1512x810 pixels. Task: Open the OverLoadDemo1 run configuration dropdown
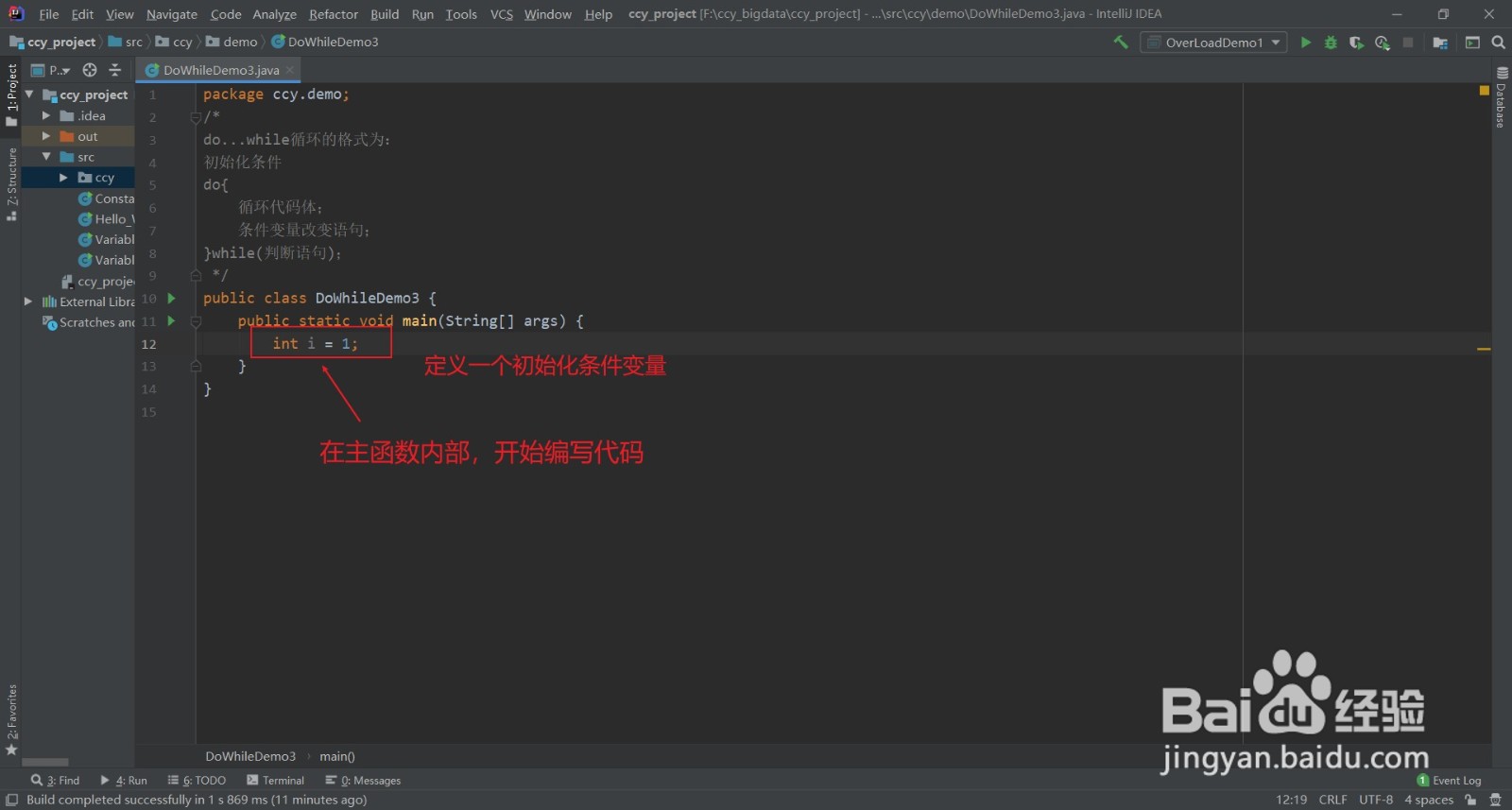1213,43
